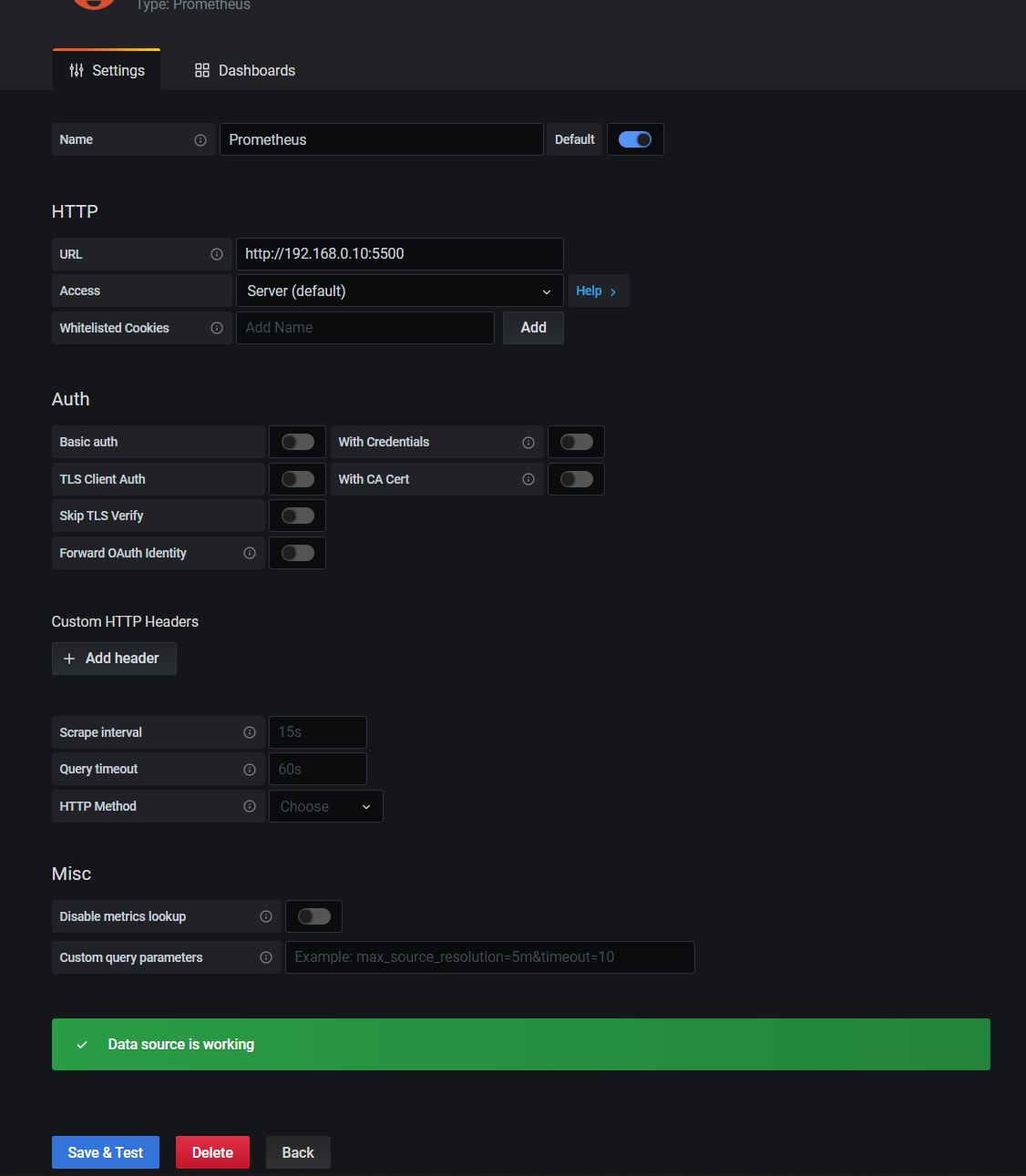Screen dimensions: 1026x1176
Task: Open the HTTP Method Choose dropdown
Action: (x=326, y=806)
